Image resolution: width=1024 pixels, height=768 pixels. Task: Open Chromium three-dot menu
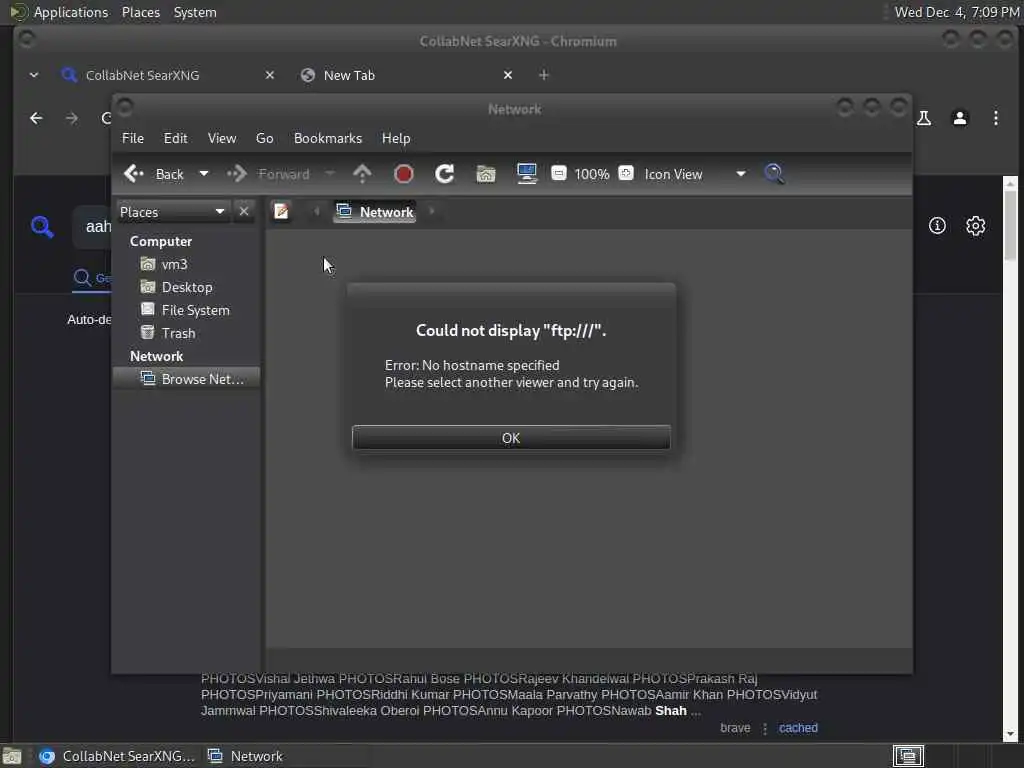pyautogui.click(x=996, y=118)
